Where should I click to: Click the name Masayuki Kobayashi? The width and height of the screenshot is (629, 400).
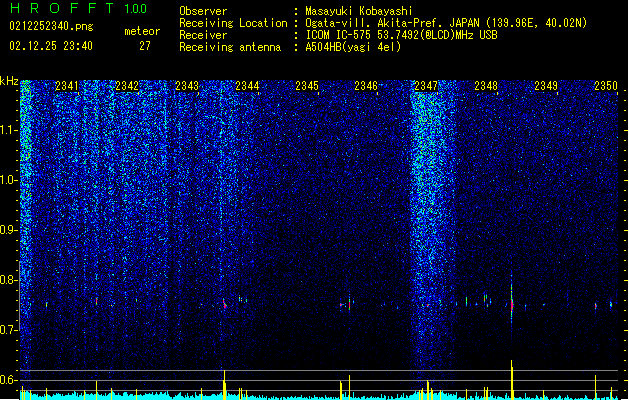pos(359,11)
